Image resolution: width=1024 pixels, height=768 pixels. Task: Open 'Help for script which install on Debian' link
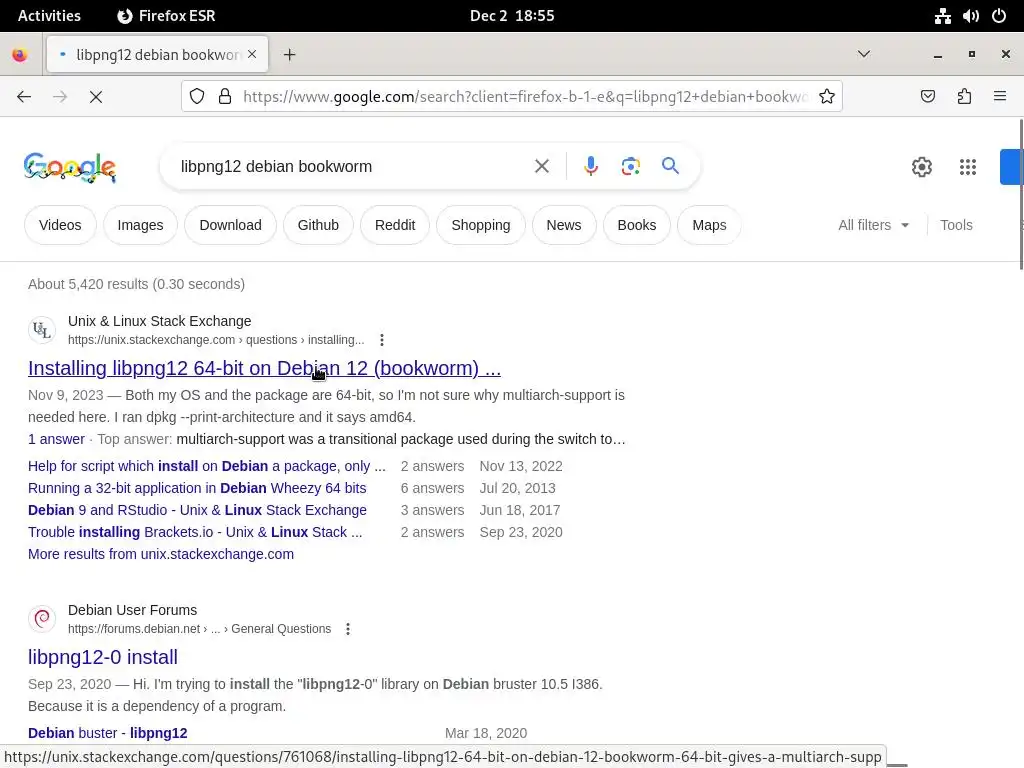coord(207,466)
